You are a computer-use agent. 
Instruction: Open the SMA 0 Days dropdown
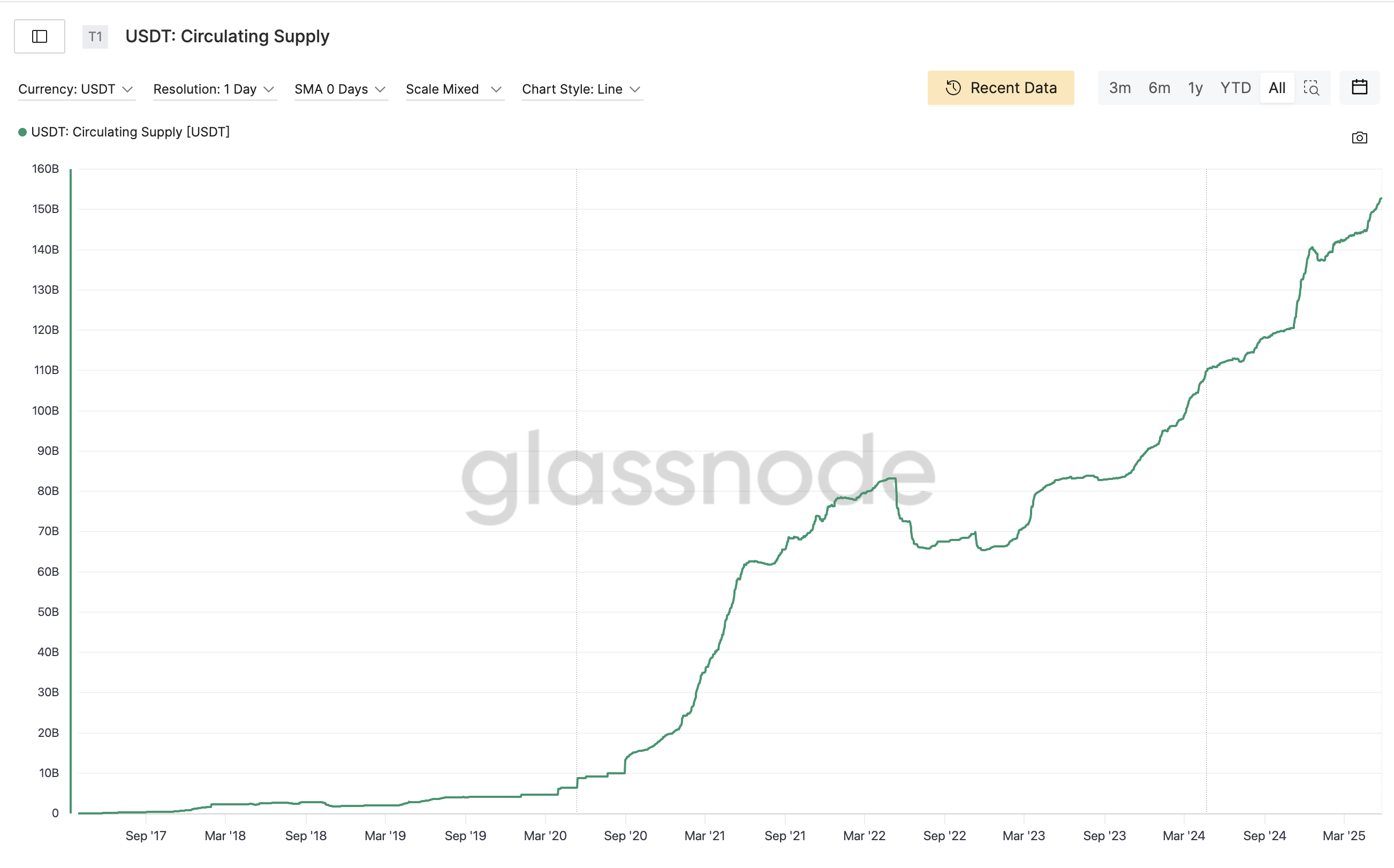(x=340, y=89)
